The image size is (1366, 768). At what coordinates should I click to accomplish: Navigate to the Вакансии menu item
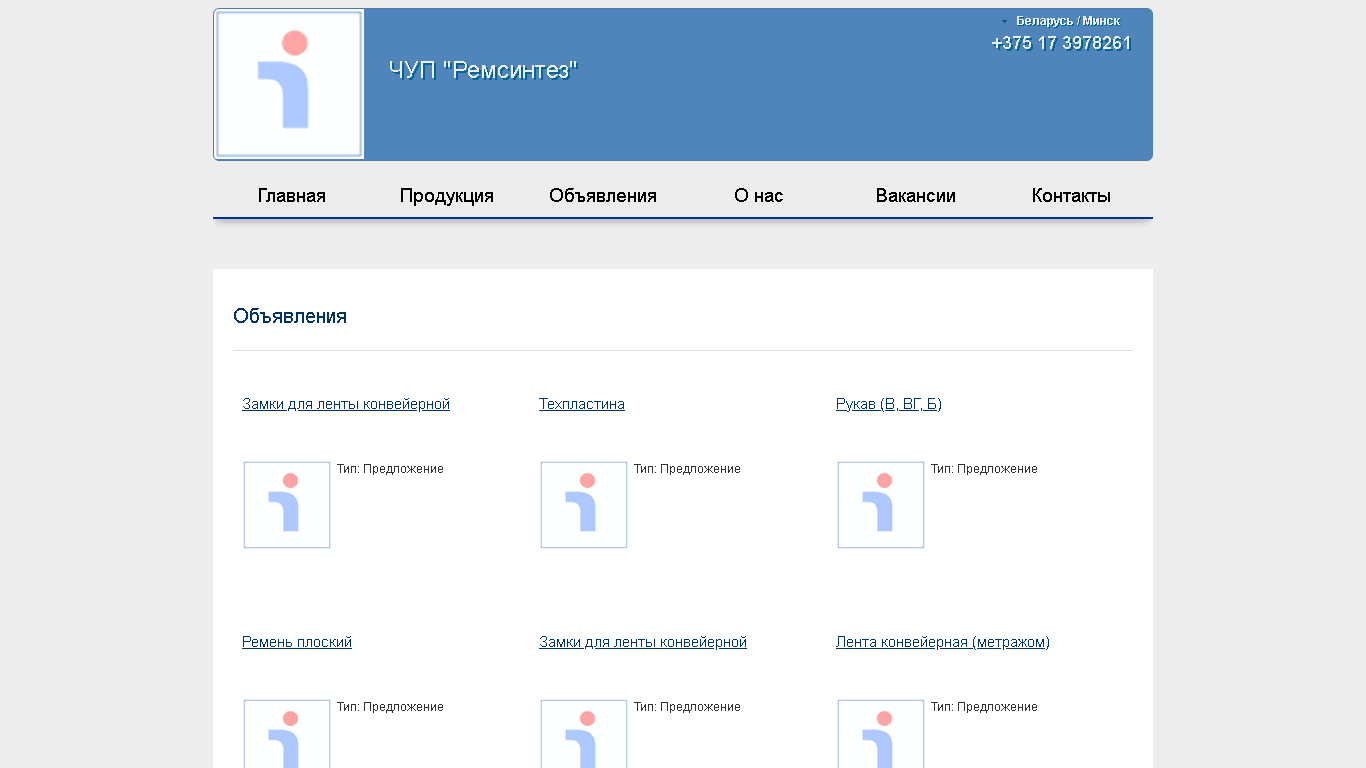916,196
